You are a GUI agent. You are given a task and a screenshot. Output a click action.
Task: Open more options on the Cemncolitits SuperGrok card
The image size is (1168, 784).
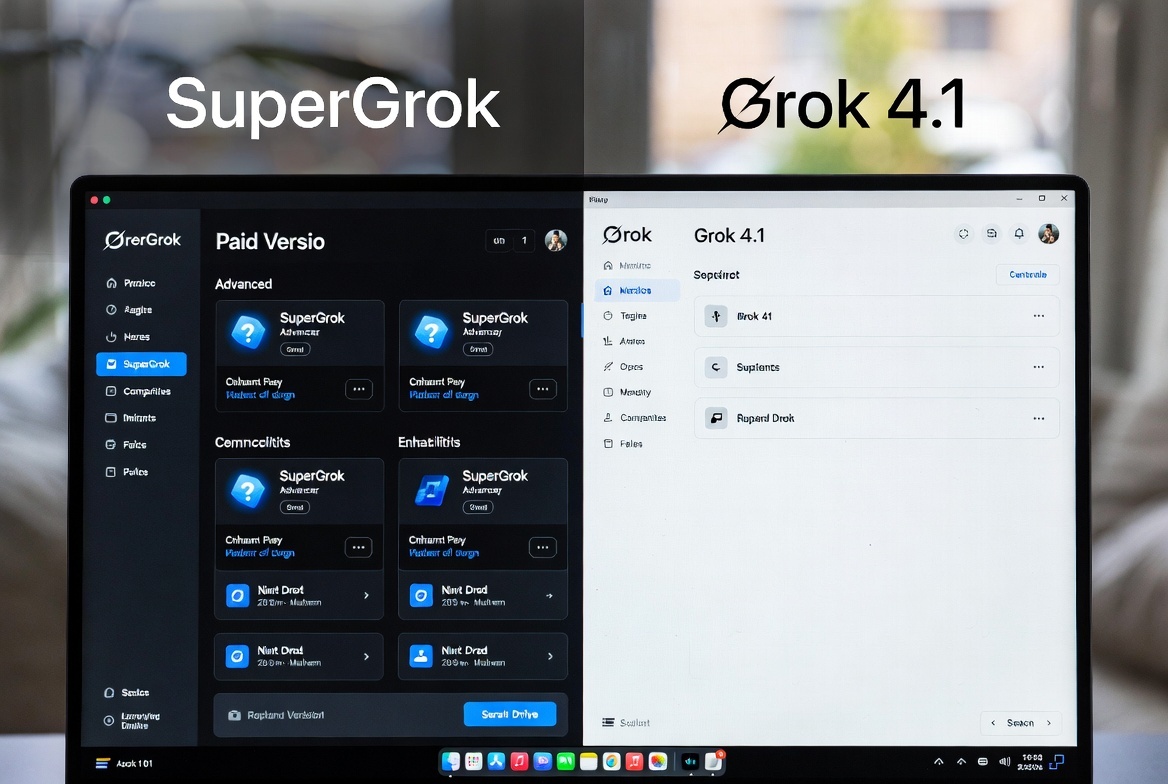[x=358, y=547]
